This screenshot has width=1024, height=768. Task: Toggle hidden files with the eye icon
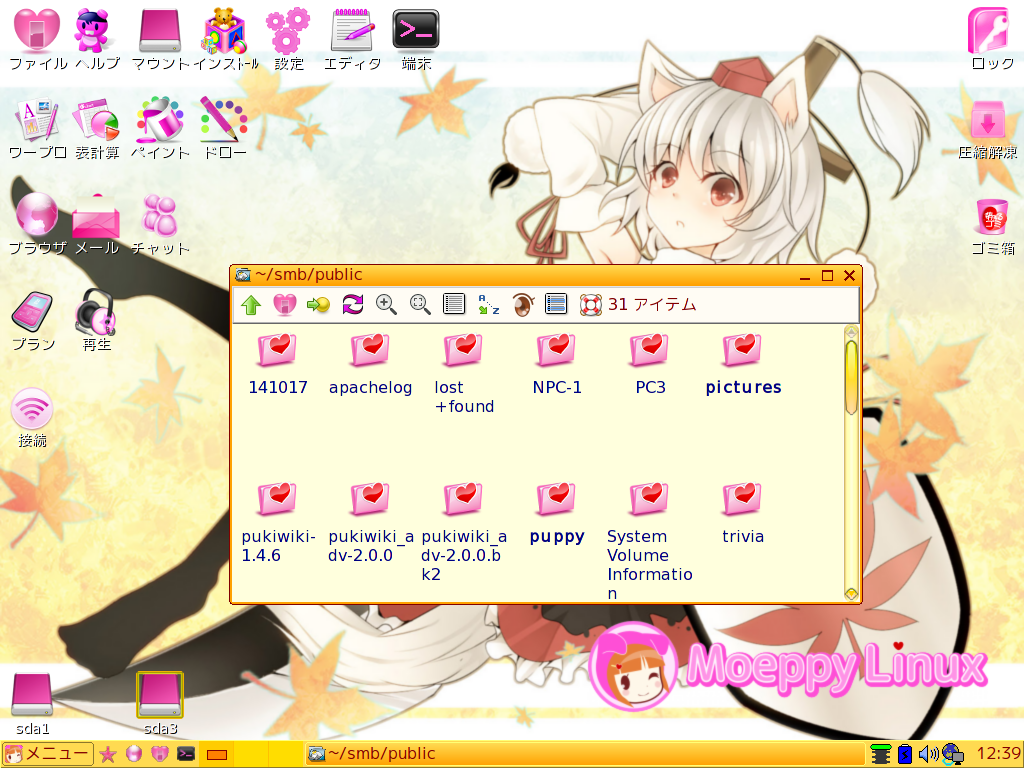[x=522, y=304]
